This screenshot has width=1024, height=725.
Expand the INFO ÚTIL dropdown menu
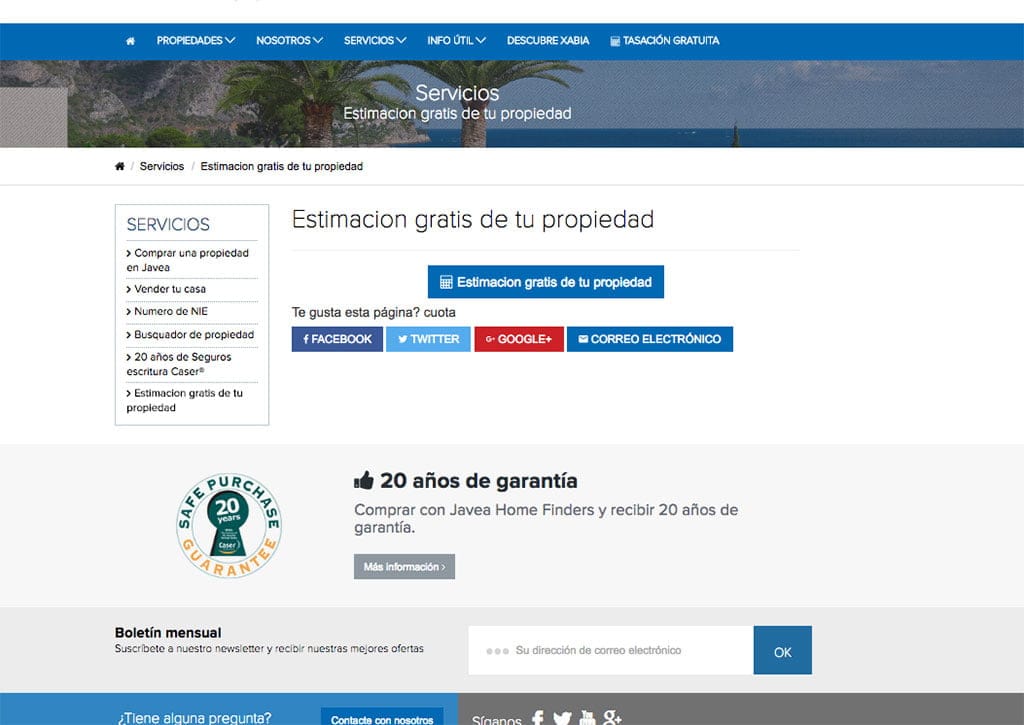(x=456, y=41)
